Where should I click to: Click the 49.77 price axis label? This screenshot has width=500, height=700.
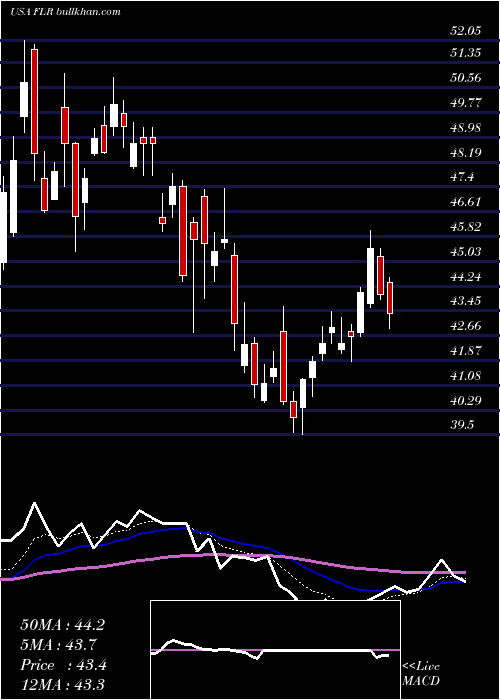466,103
